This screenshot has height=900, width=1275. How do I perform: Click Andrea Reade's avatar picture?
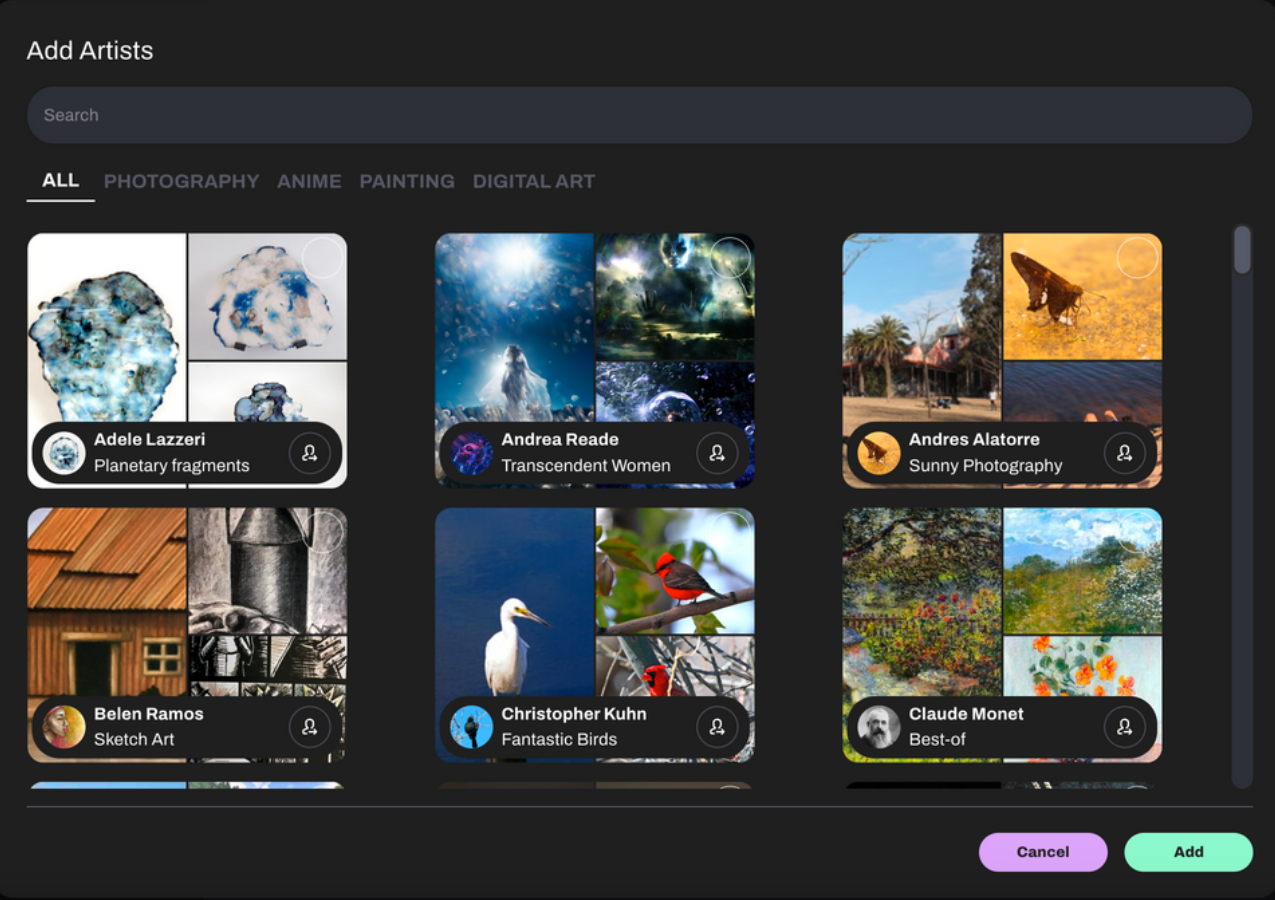(x=471, y=453)
